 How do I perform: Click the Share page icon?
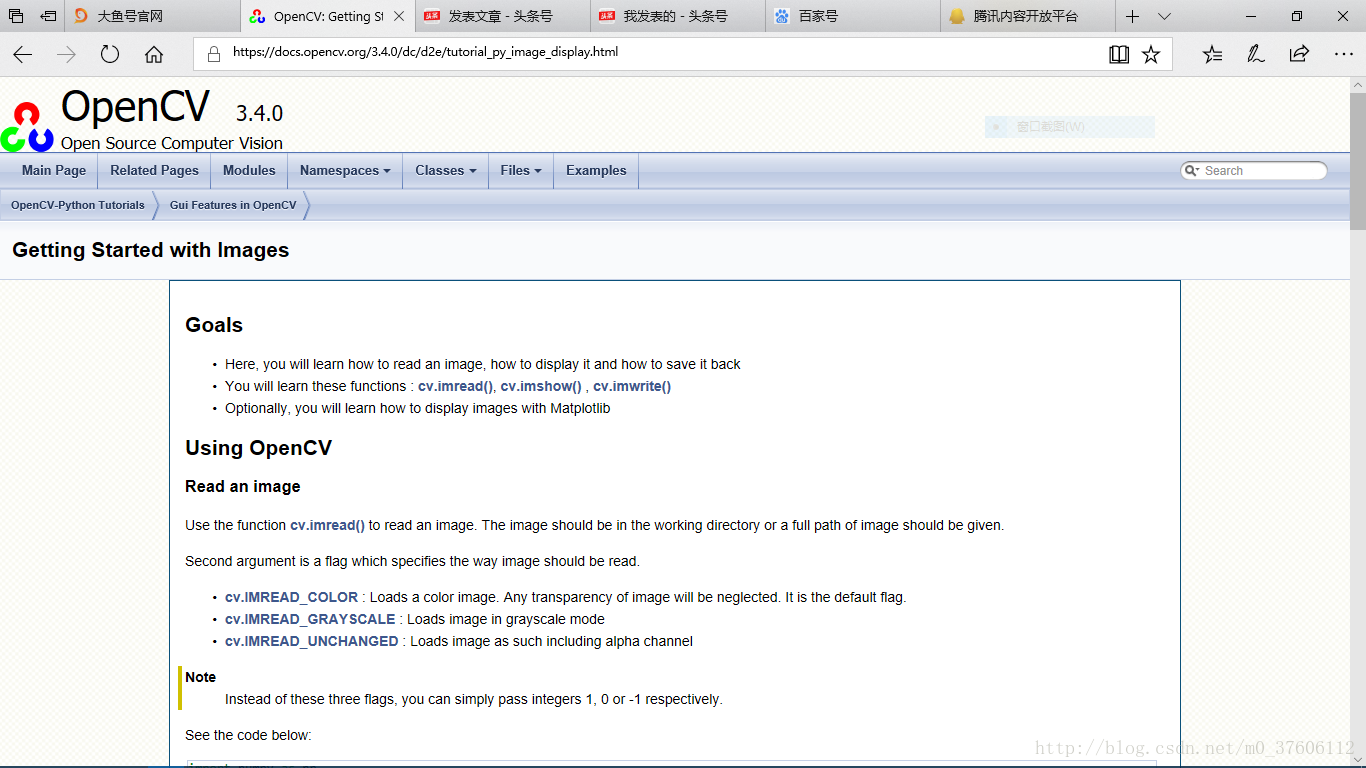pyautogui.click(x=1299, y=54)
